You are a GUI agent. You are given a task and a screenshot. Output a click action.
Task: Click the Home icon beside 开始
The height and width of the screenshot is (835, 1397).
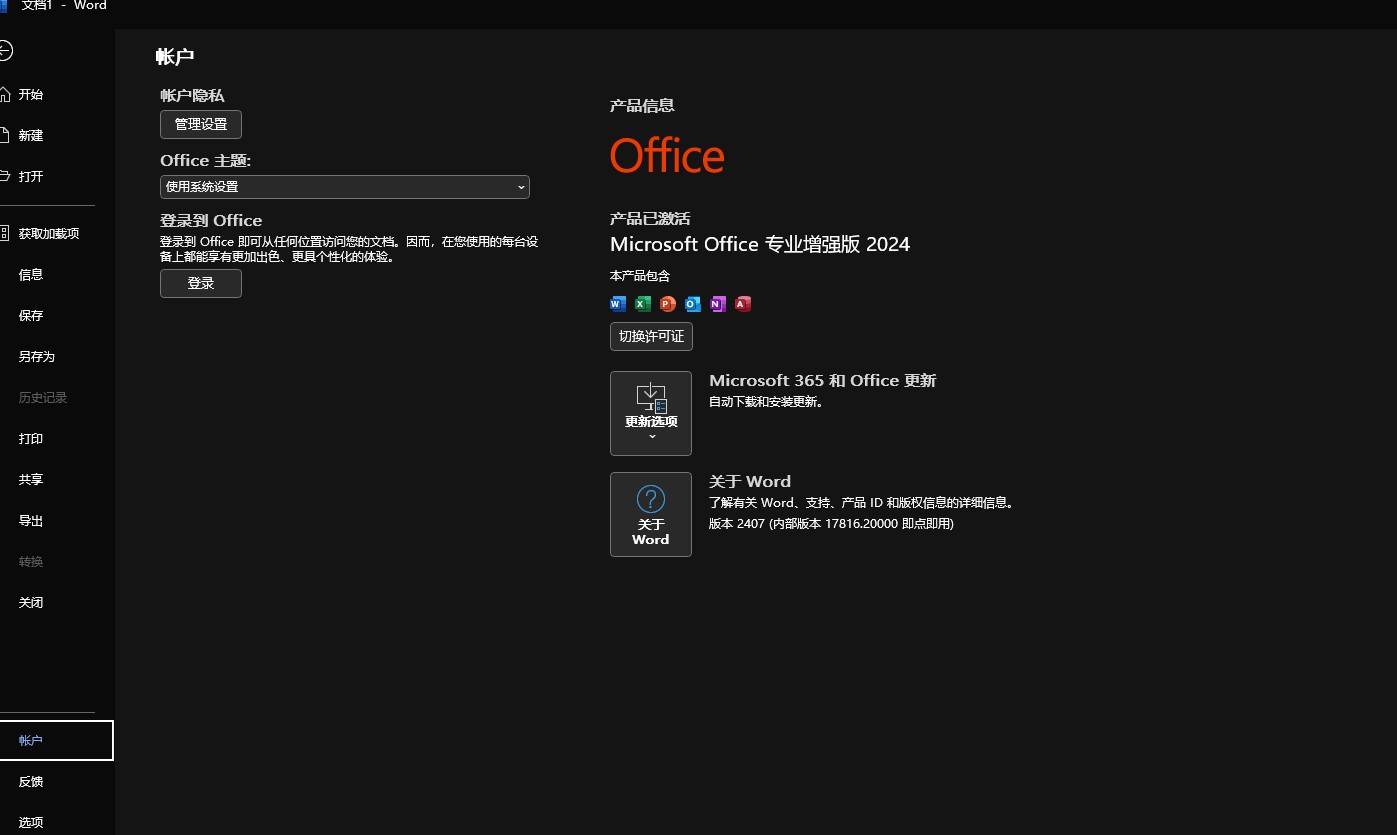5,94
